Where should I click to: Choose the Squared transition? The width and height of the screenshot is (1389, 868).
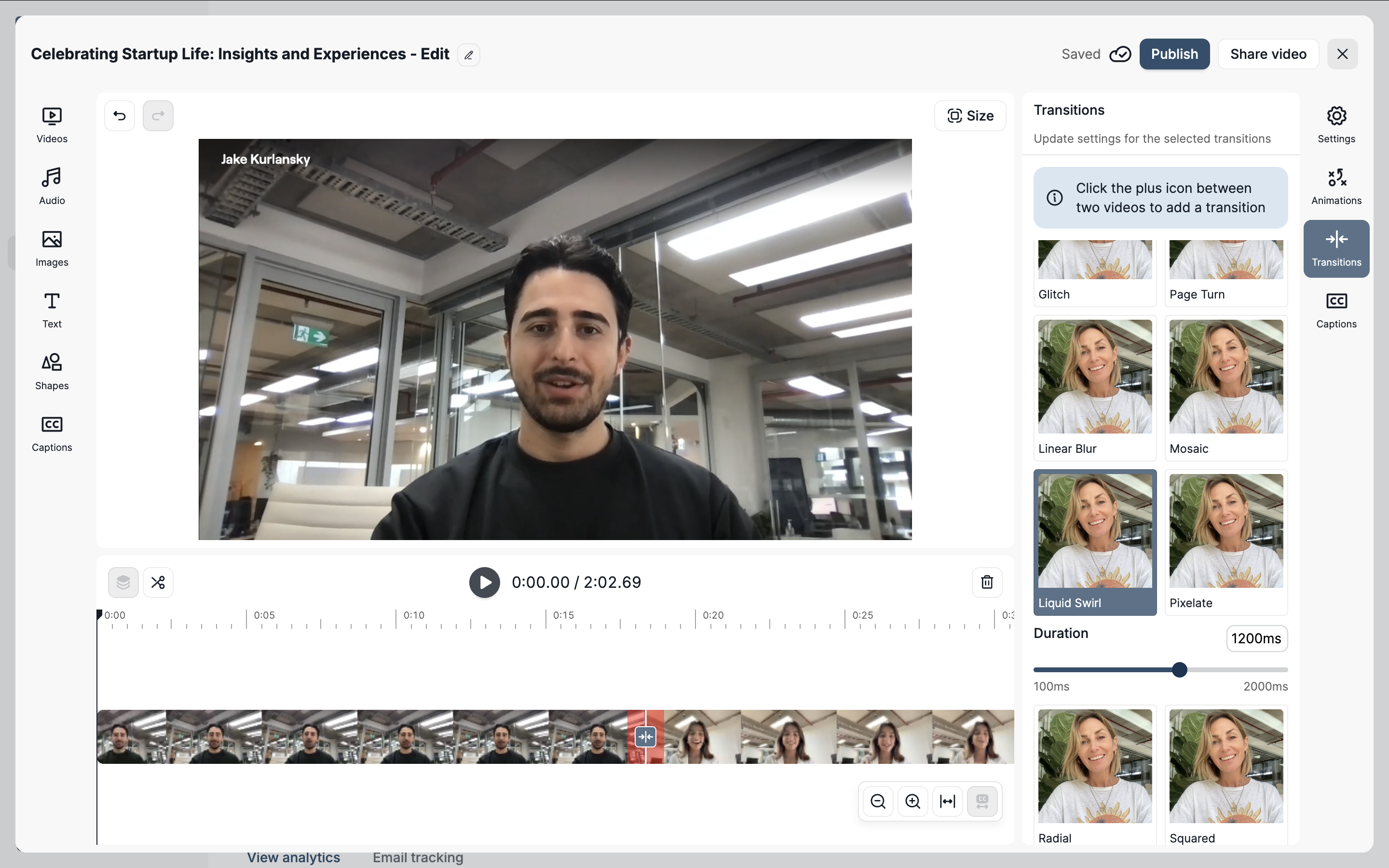pos(1226,775)
